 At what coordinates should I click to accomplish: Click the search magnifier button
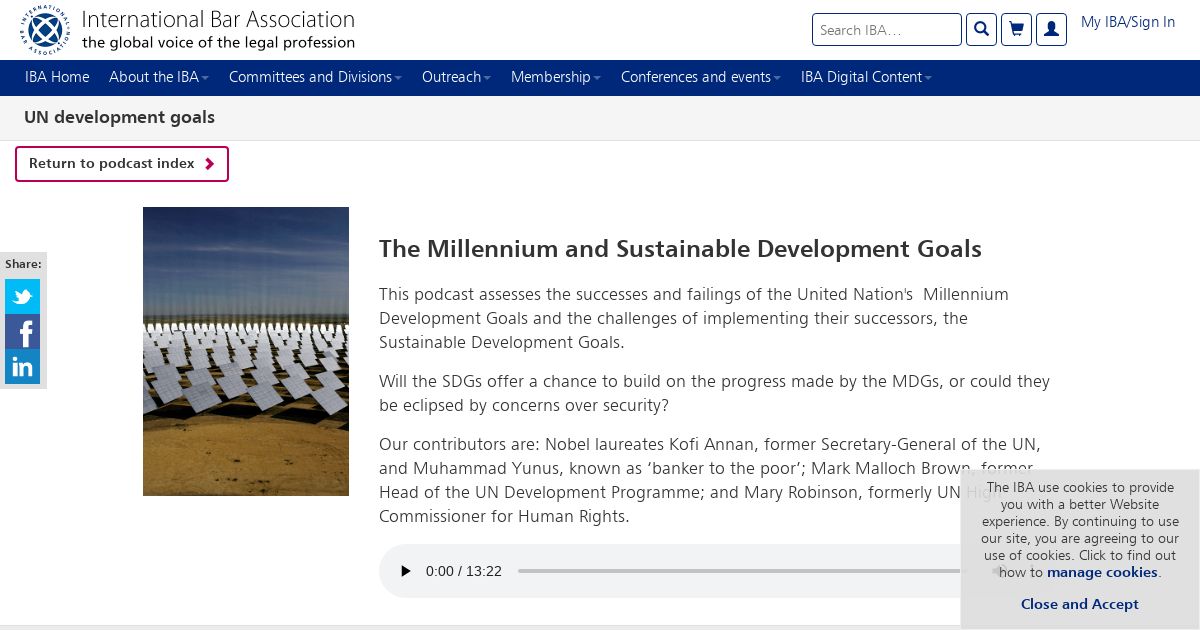pyautogui.click(x=982, y=29)
